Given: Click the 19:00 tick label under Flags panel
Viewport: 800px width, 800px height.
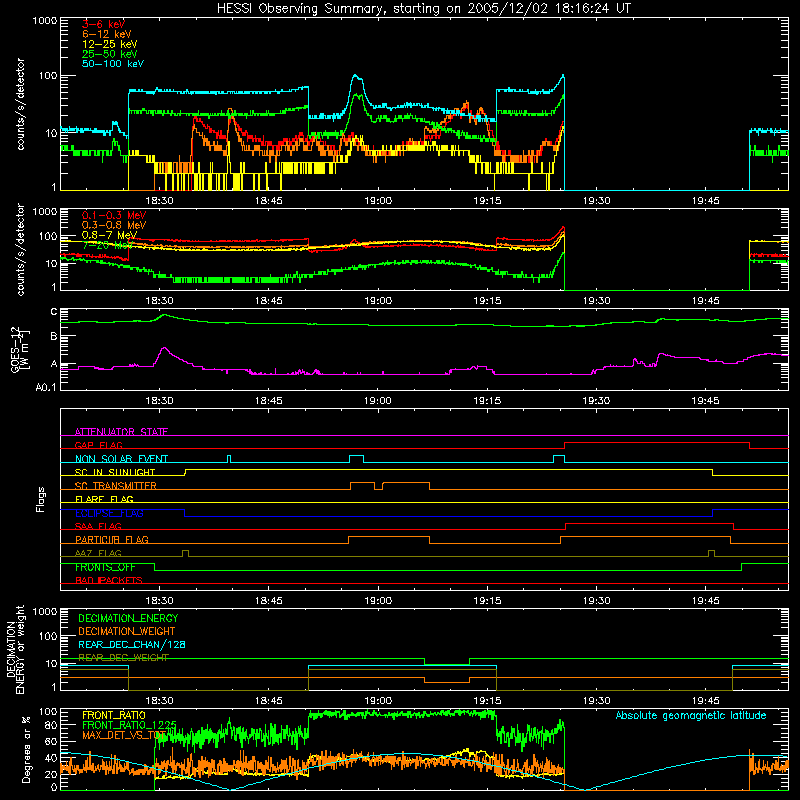Looking at the screenshot, I should [378, 601].
